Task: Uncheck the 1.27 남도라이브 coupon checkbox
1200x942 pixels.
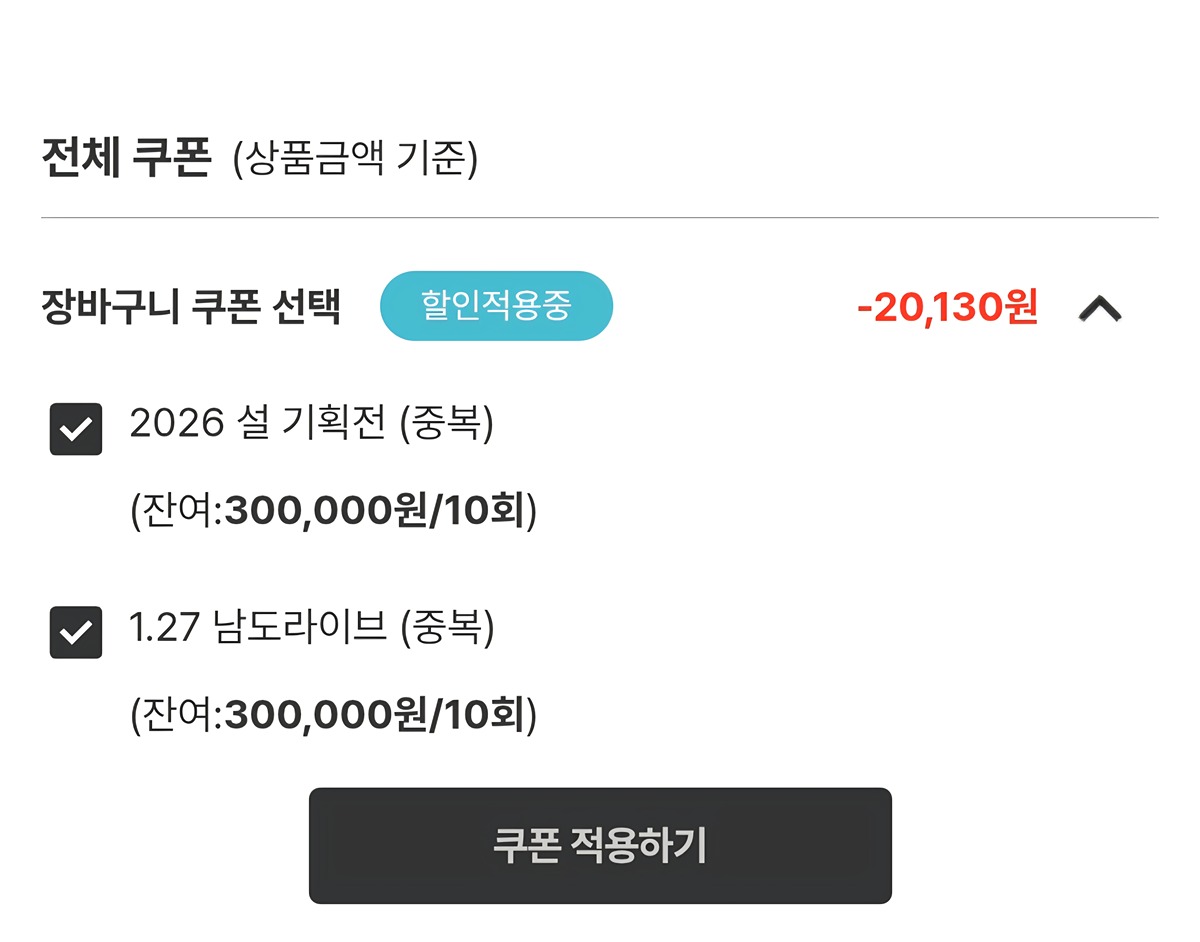Action: 76,632
